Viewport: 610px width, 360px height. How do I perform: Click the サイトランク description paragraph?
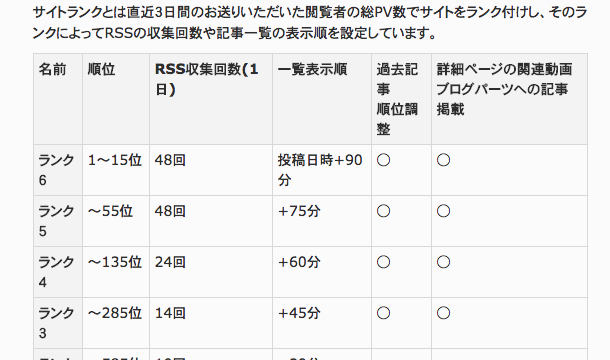(310, 23)
